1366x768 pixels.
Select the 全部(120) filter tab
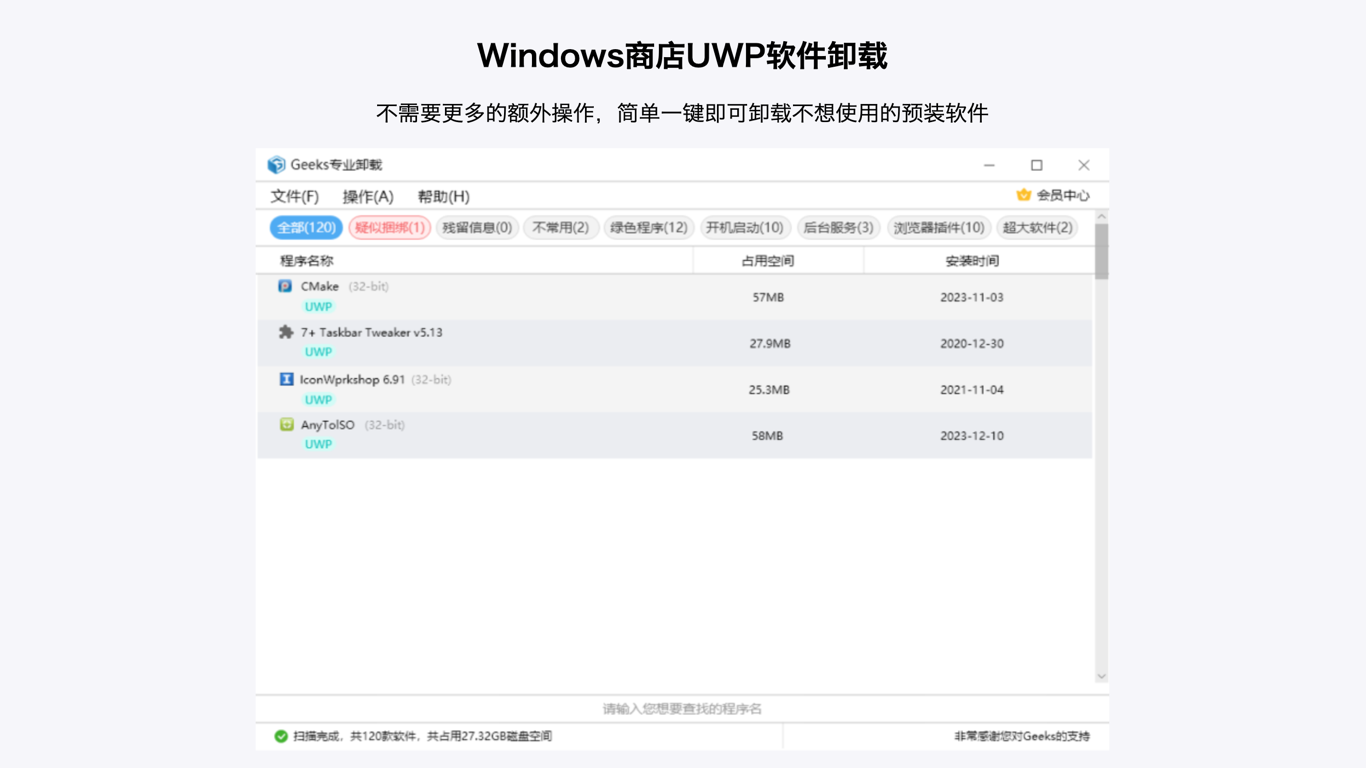pyautogui.click(x=306, y=228)
